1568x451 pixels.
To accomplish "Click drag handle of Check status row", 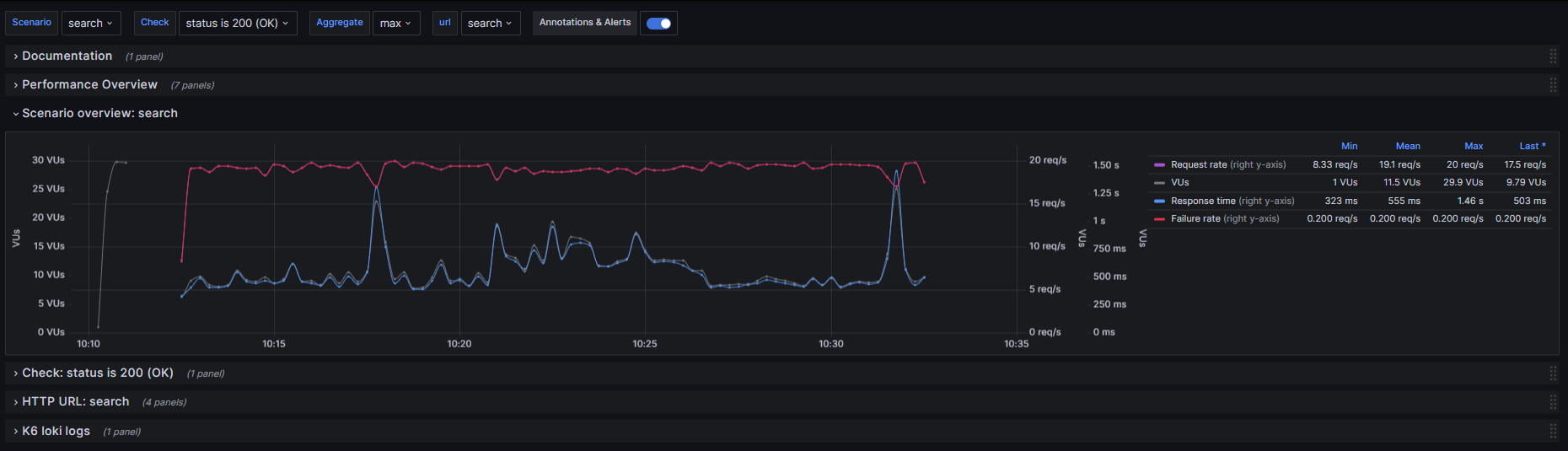I will 1552,373.
